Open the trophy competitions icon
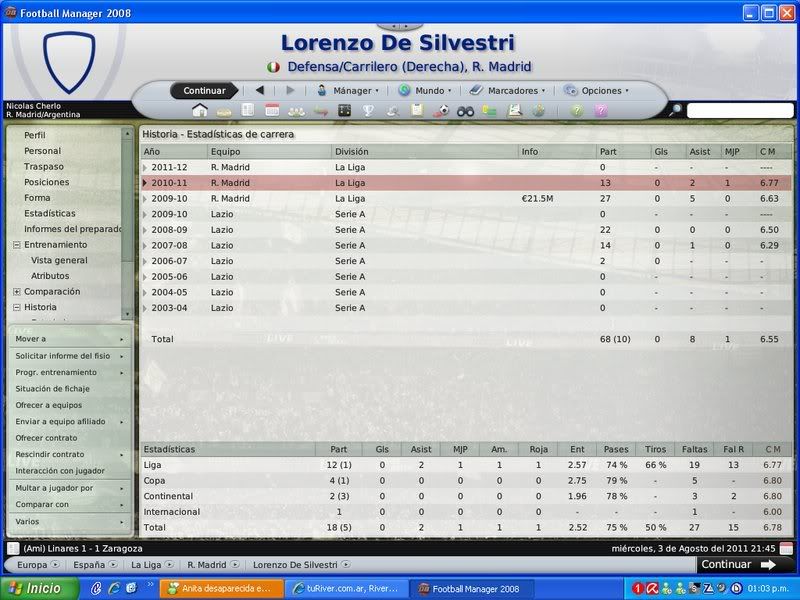Image resolution: width=800 pixels, height=600 pixels. pyautogui.click(x=368, y=110)
